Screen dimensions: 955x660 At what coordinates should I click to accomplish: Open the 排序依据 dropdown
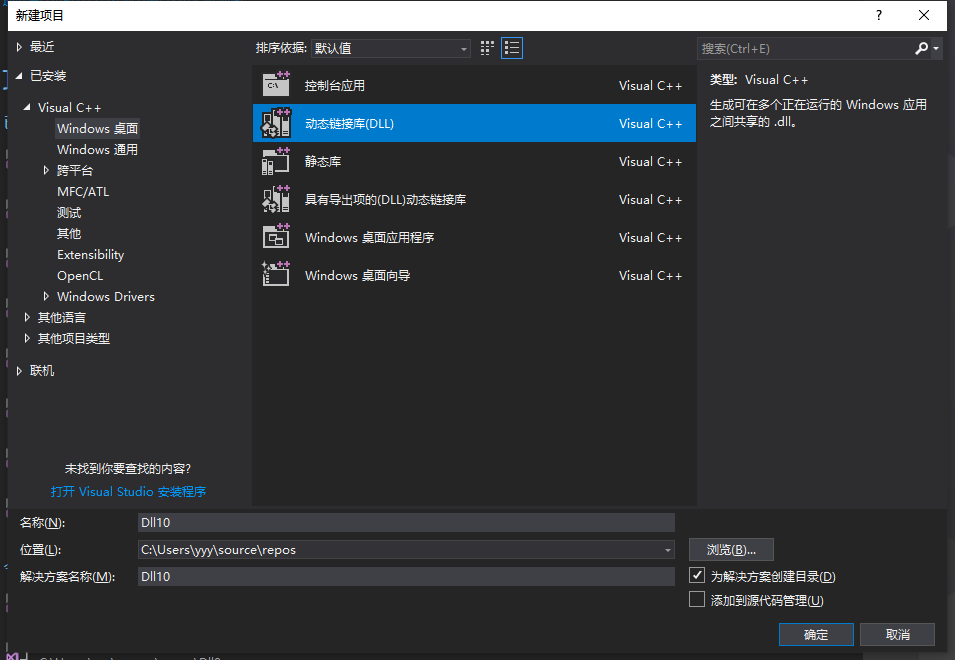(x=390, y=48)
